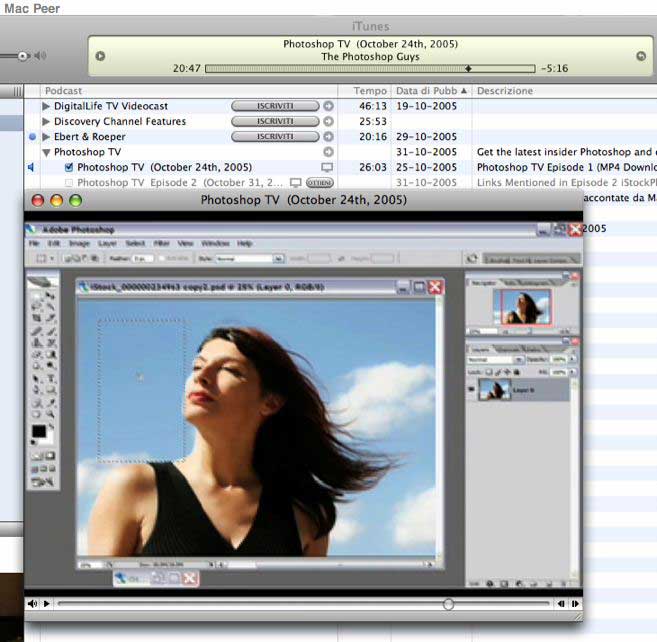Click the remaining time -5:16 in iTunes display
This screenshot has height=642, width=657.
point(554,68)
